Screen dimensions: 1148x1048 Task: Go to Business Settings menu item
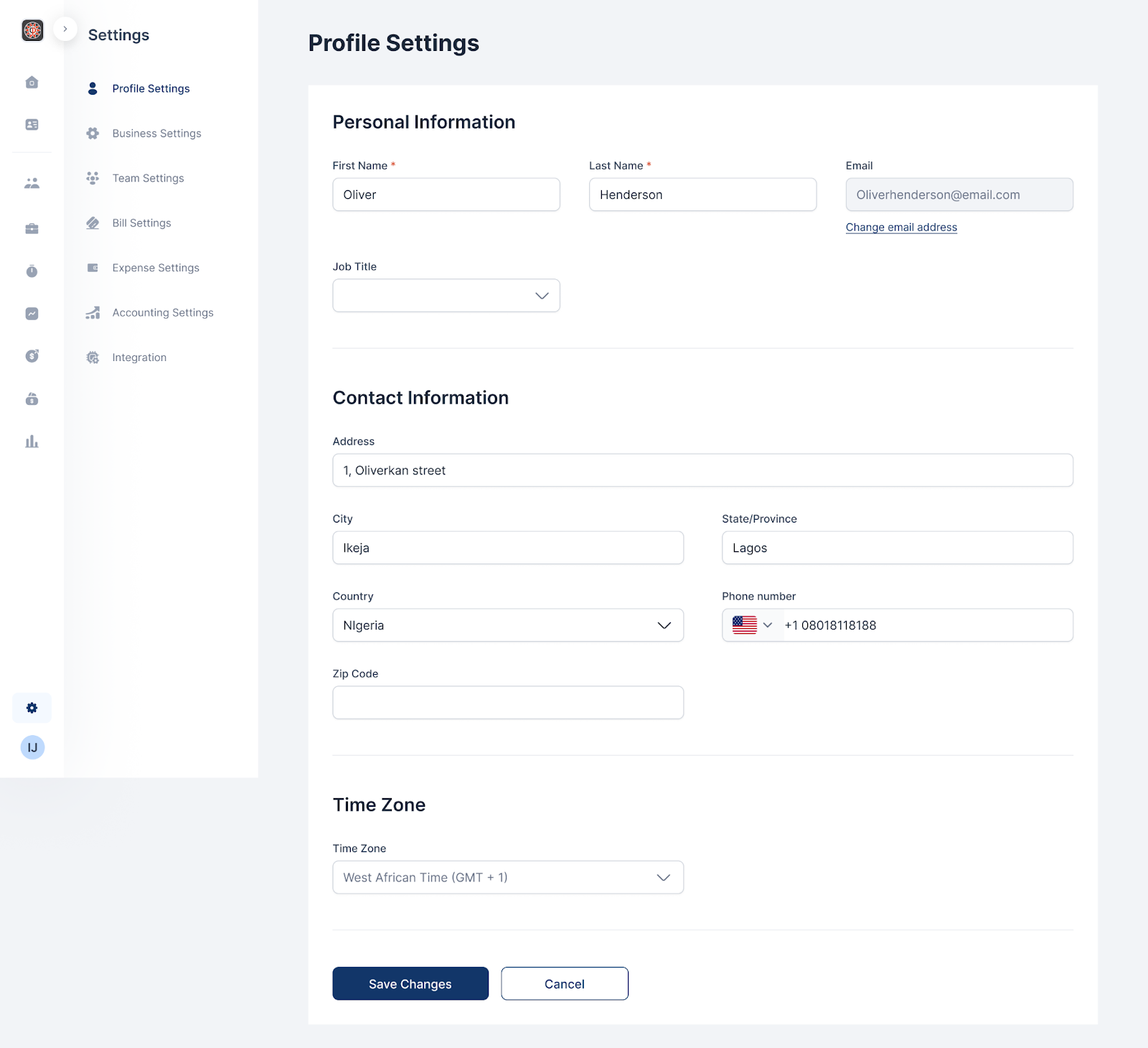tap(156, 134)
